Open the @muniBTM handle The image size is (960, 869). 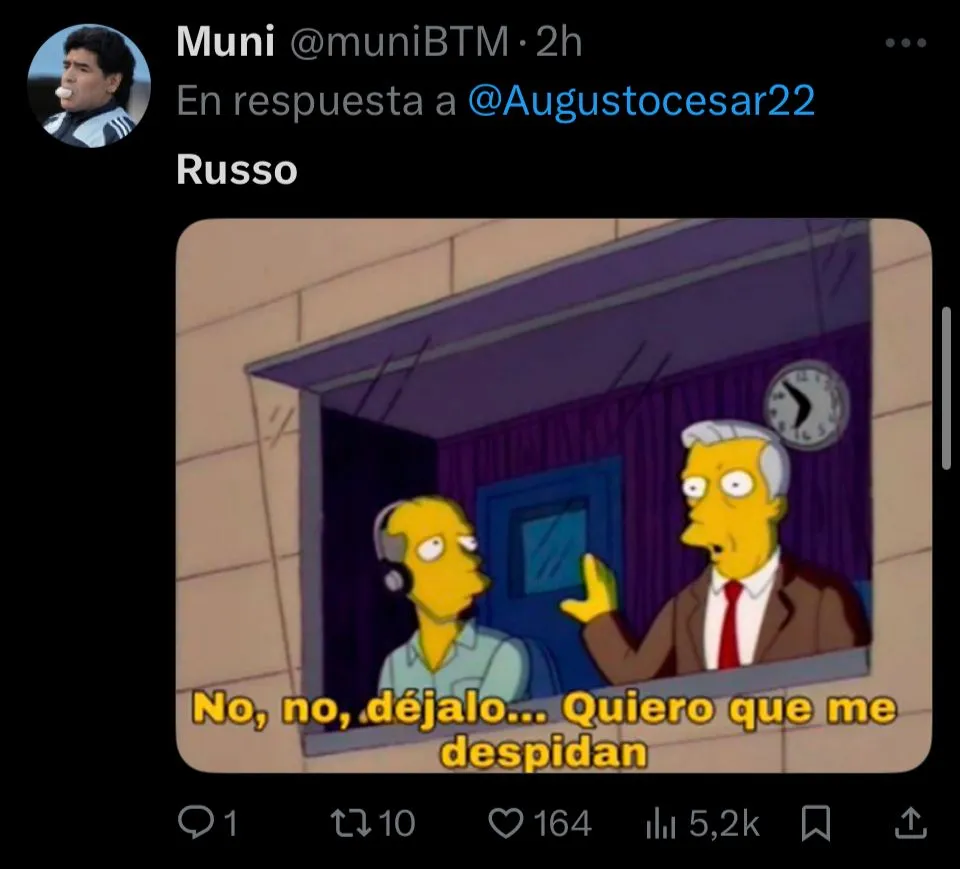click(x=399, y=42)
